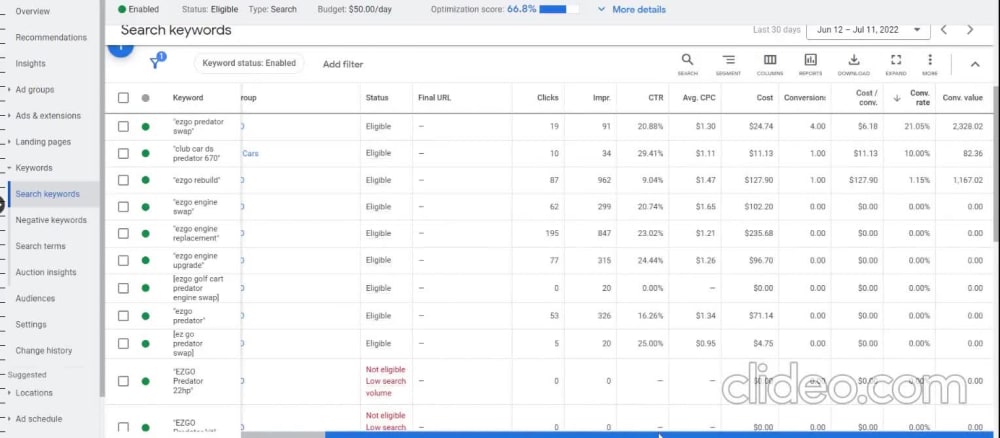Viewport: 1000px width, 438px height.
Task: Click Add filter
Action: point(343,64)
